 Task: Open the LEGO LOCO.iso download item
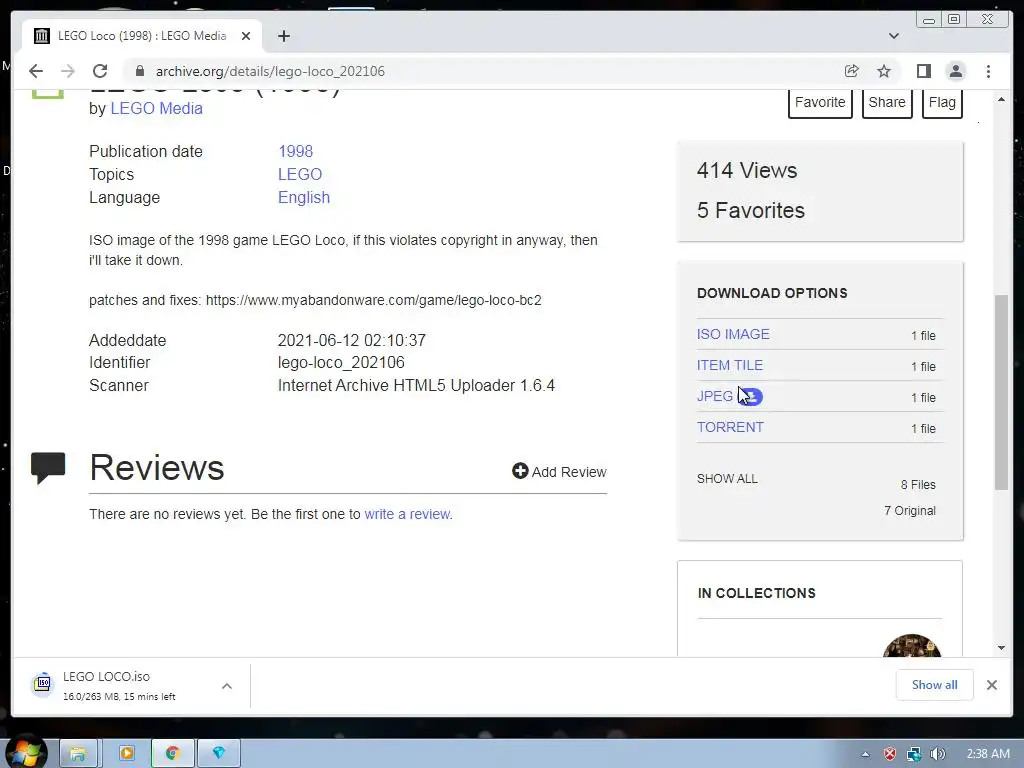pos(119,685)
